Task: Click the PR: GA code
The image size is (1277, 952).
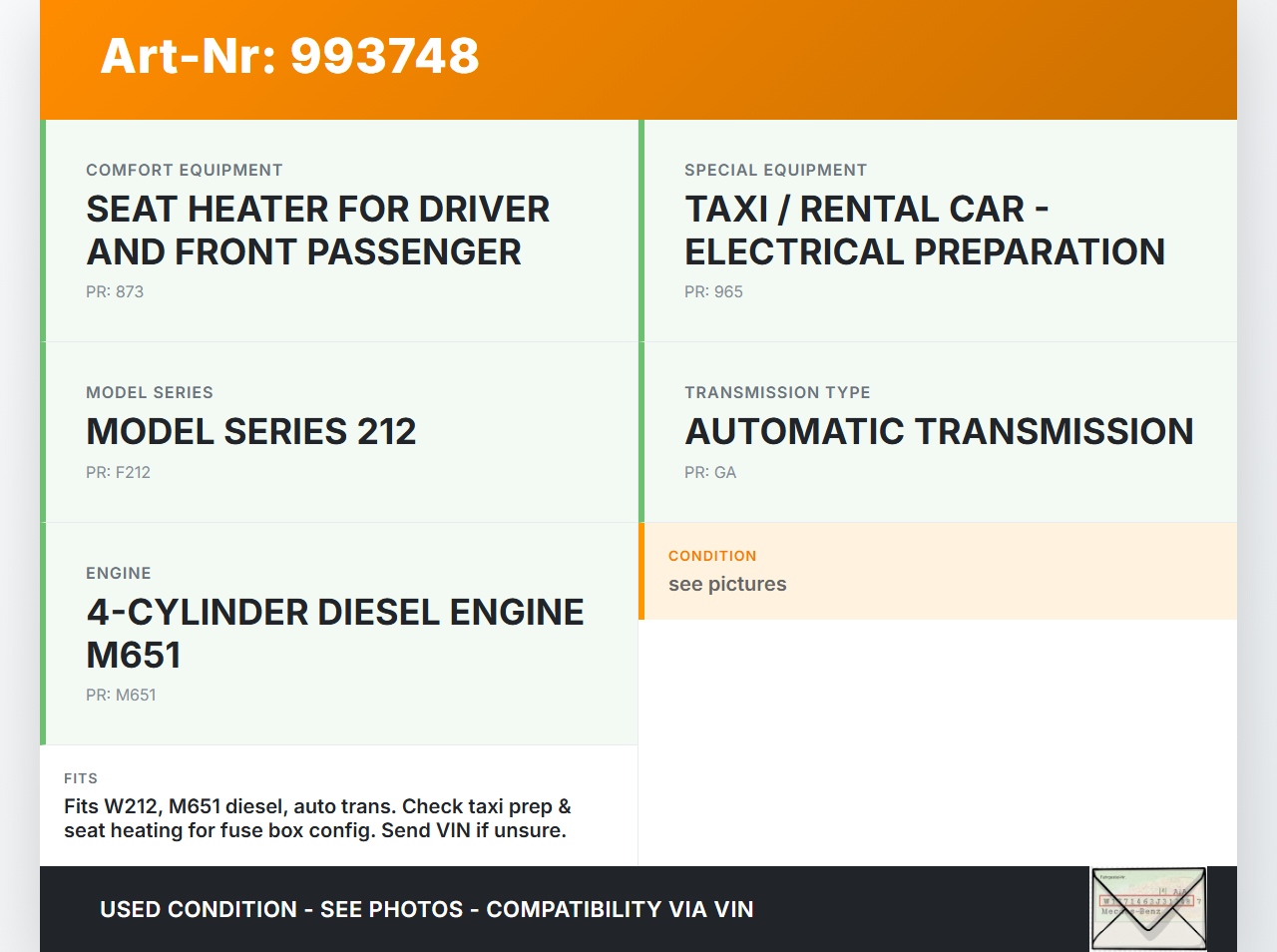Action: [x=710, y=473]
